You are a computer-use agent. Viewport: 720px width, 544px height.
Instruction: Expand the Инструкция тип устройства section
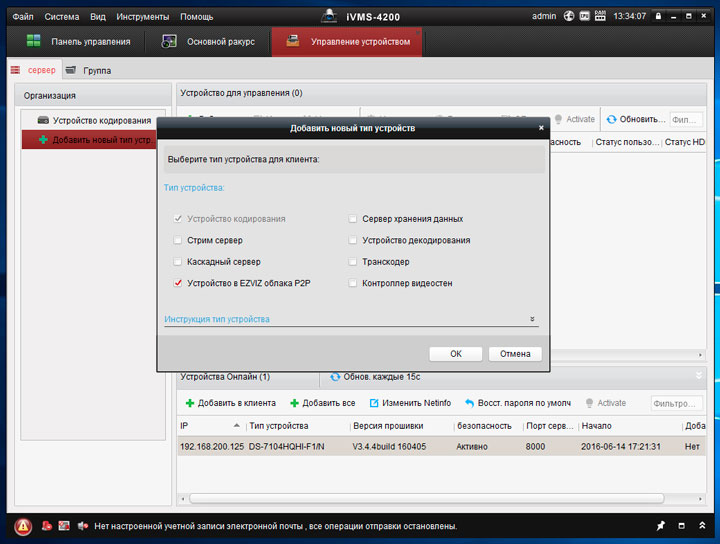[532, 319]
